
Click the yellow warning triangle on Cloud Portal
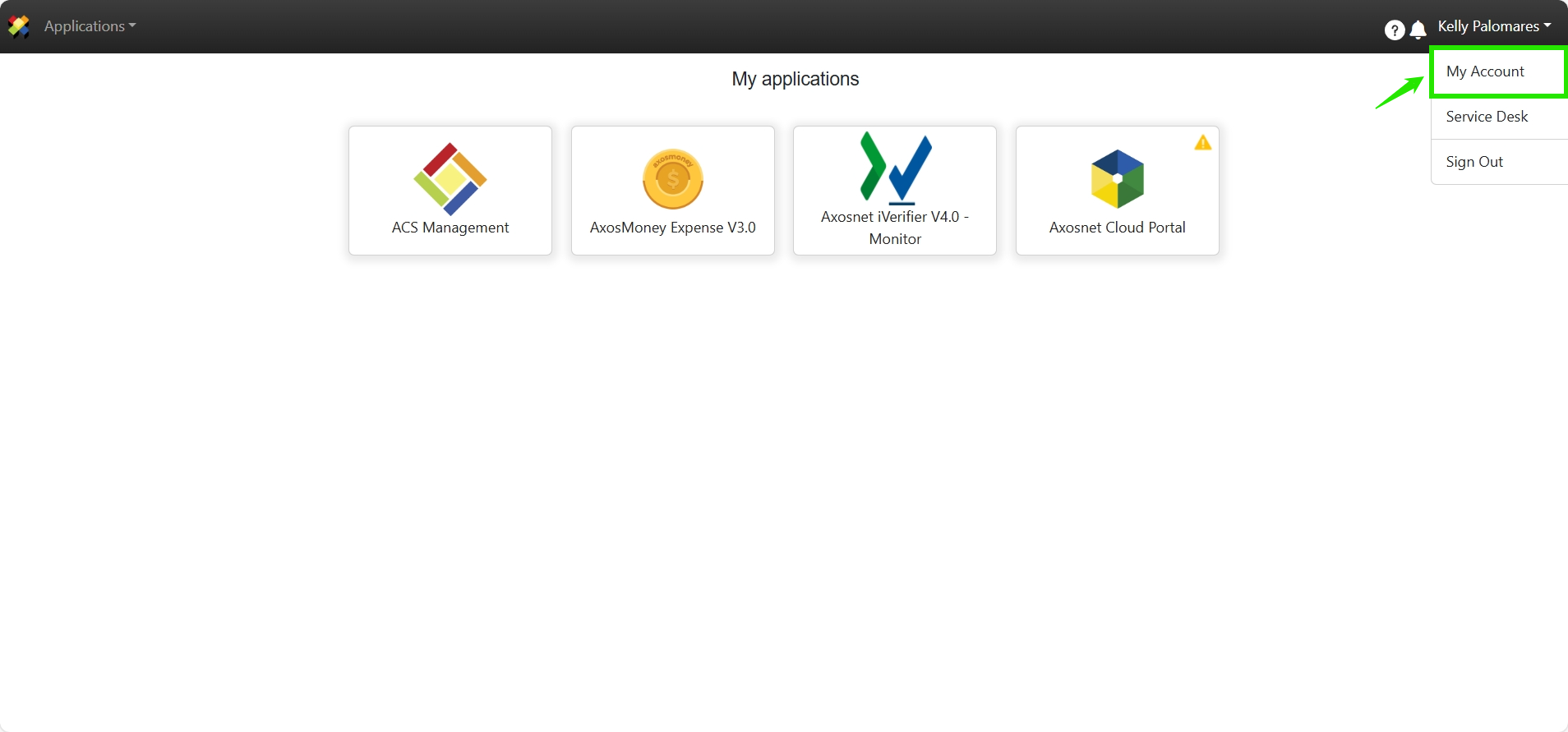[x=1202, y=143]
